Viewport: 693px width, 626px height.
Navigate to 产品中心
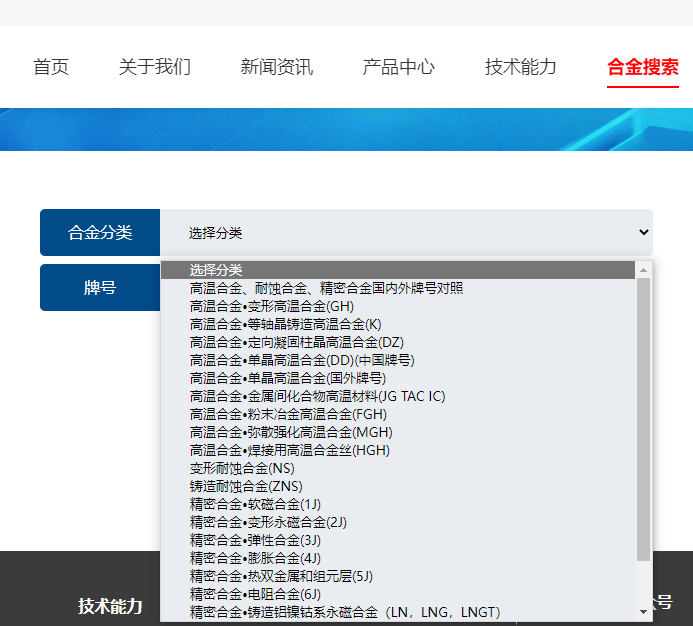[x=398, y=67]
